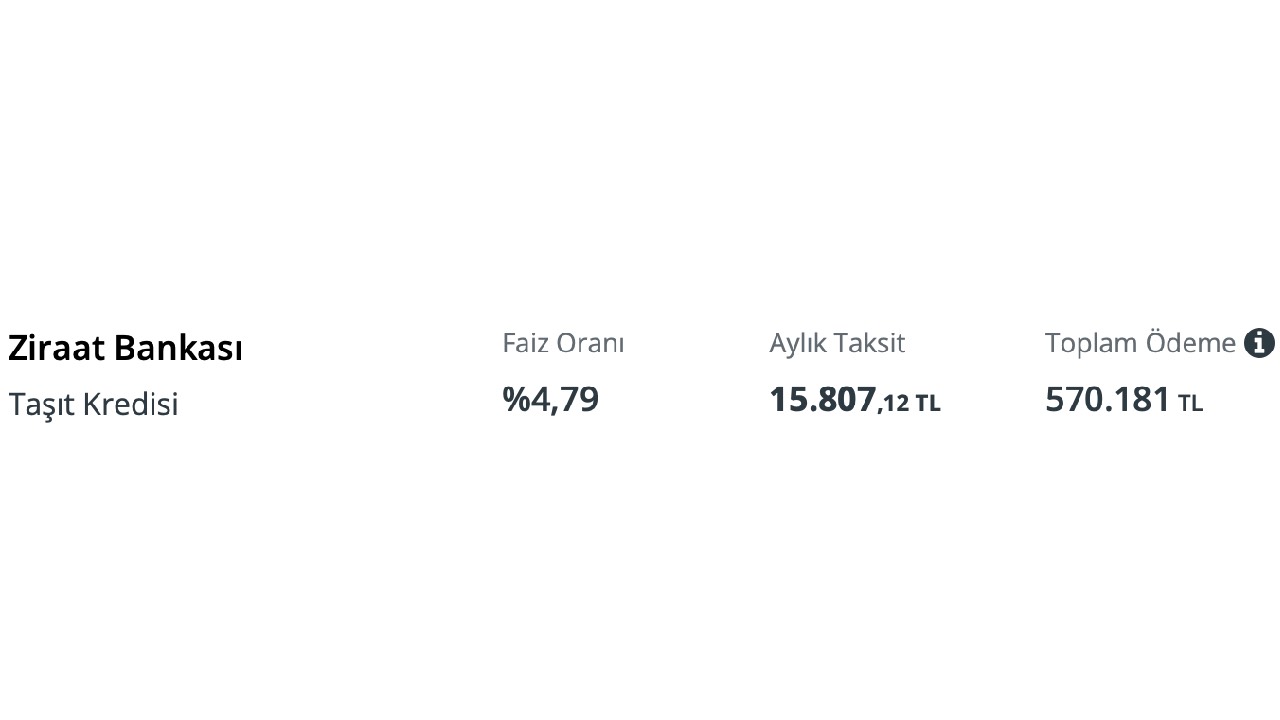Click the ,12 TL decimal portion

tap(909, 403)
